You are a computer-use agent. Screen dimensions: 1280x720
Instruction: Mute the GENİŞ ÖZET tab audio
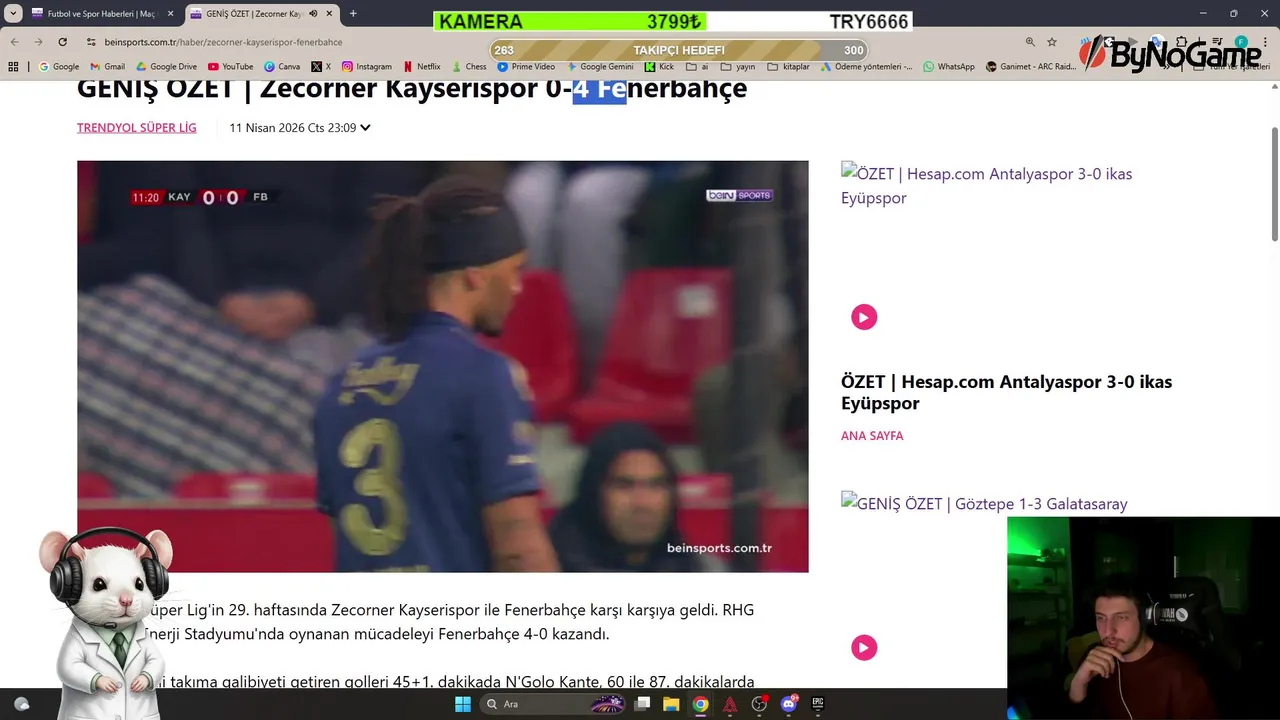tap(313, 14)
